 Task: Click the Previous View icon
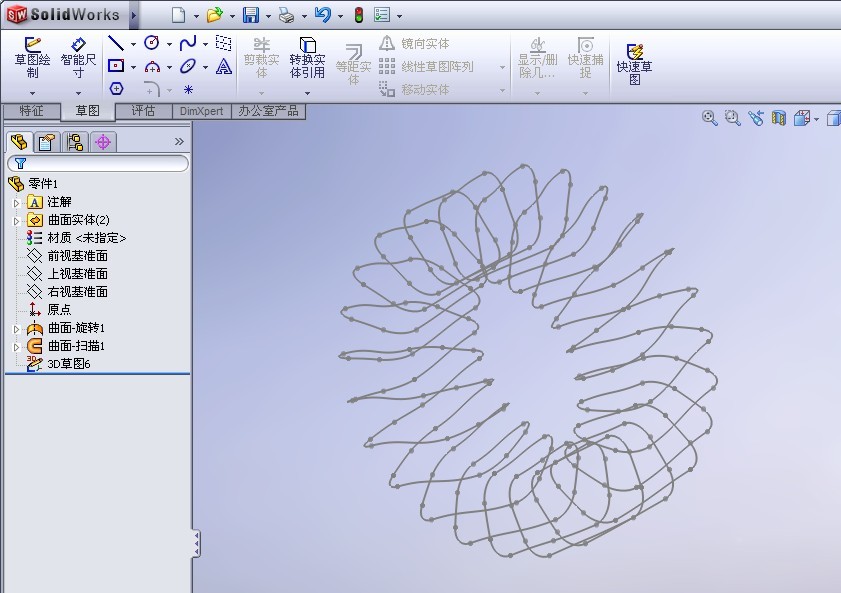point(756,118)
